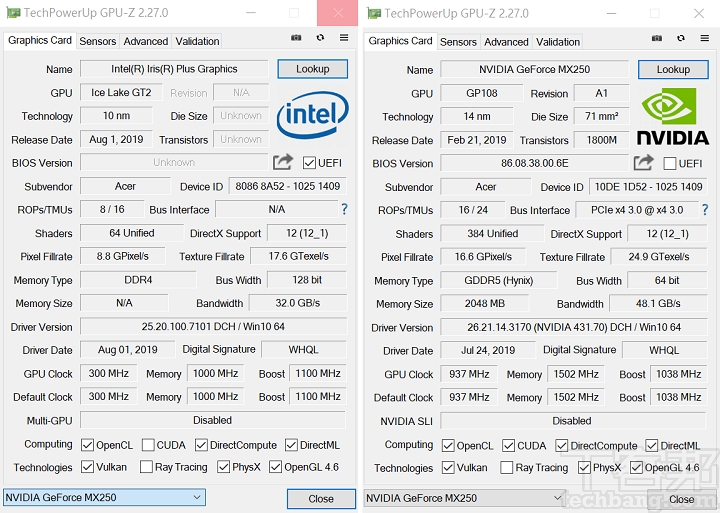Toggle Ray Tracing checkbox in NVIDIA window
This screenshot has height=513, width=720.
pos(507,468)
